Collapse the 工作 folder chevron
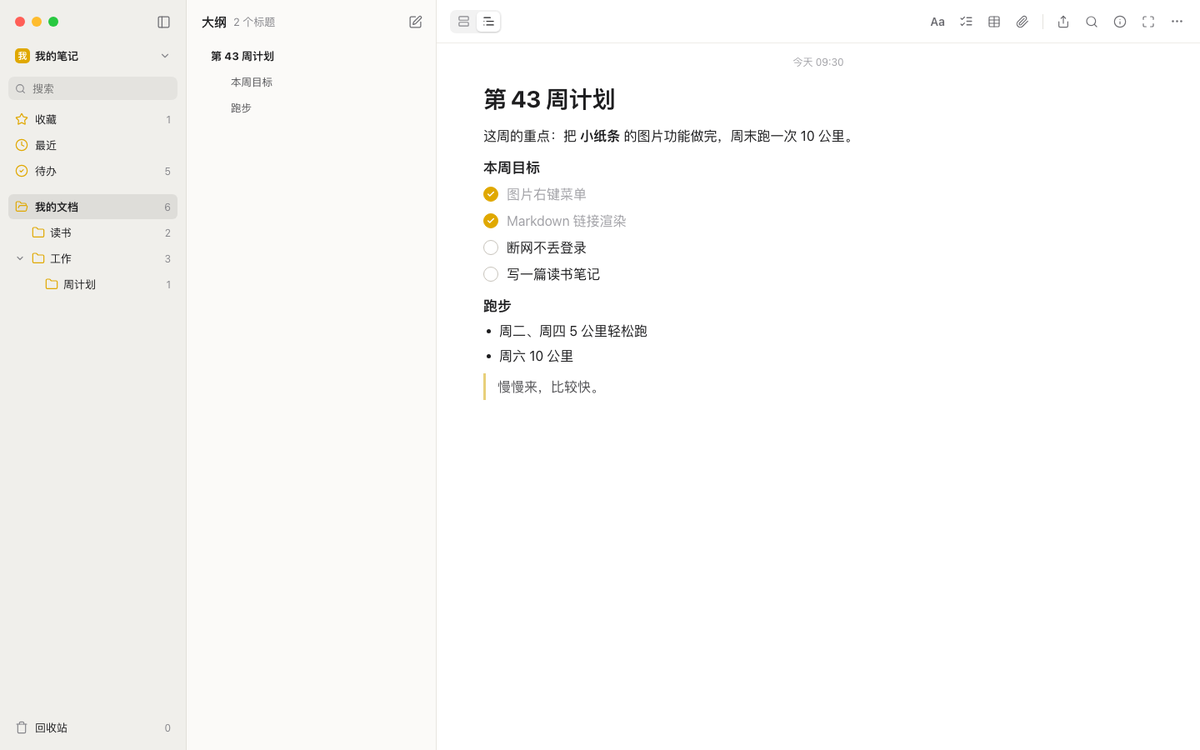The height and width of the screenshot is (750, 1200). 20,259
